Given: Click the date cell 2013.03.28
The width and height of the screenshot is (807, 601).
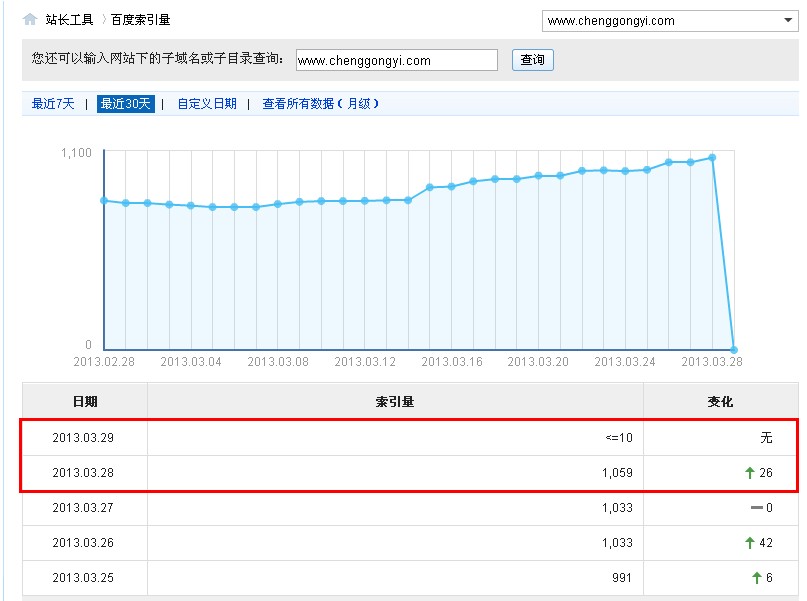Looking at the screenshot, I should (x=83, y=473).
